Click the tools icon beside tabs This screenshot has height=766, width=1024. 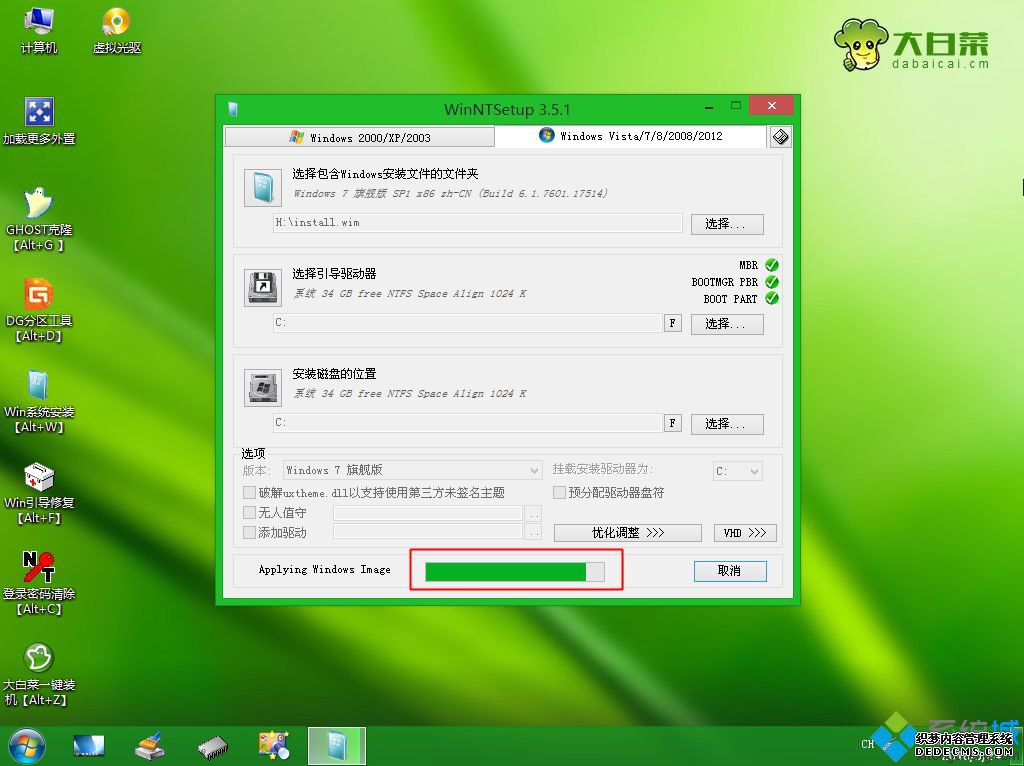780,137
